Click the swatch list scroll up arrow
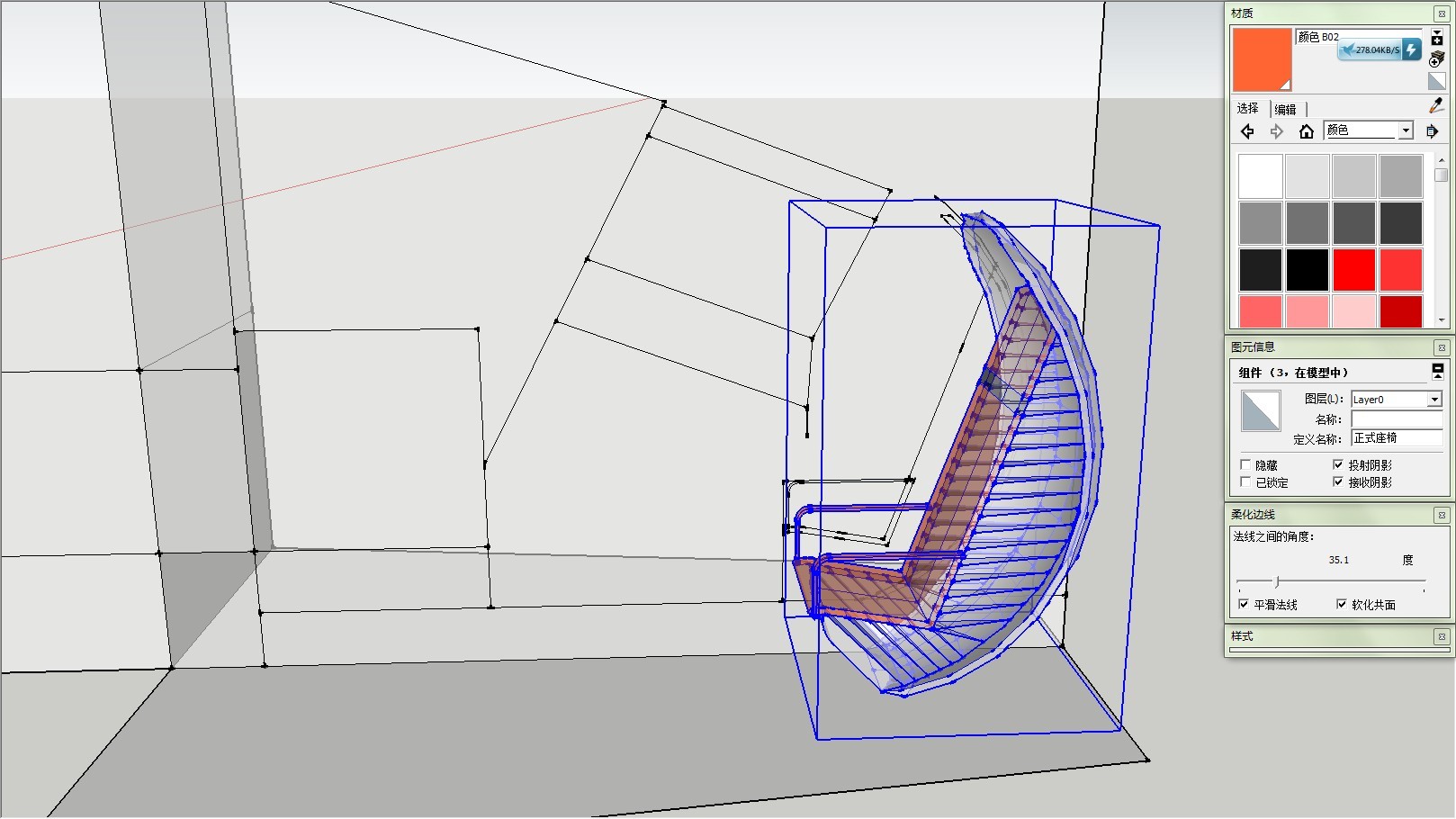1456x819 pixels. point(1442,160)
